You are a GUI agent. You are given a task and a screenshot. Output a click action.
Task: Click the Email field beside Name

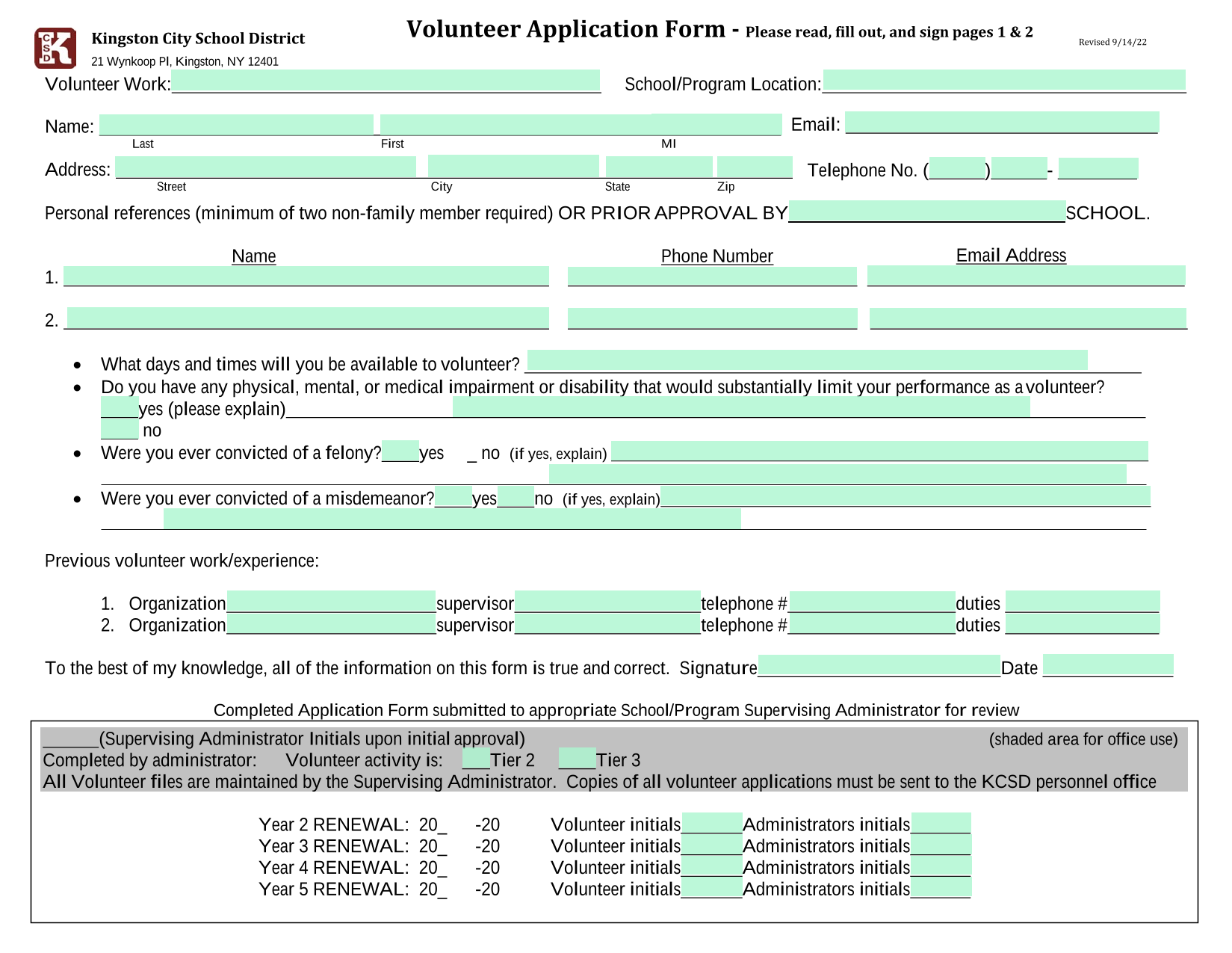[x=1002, y=122]
